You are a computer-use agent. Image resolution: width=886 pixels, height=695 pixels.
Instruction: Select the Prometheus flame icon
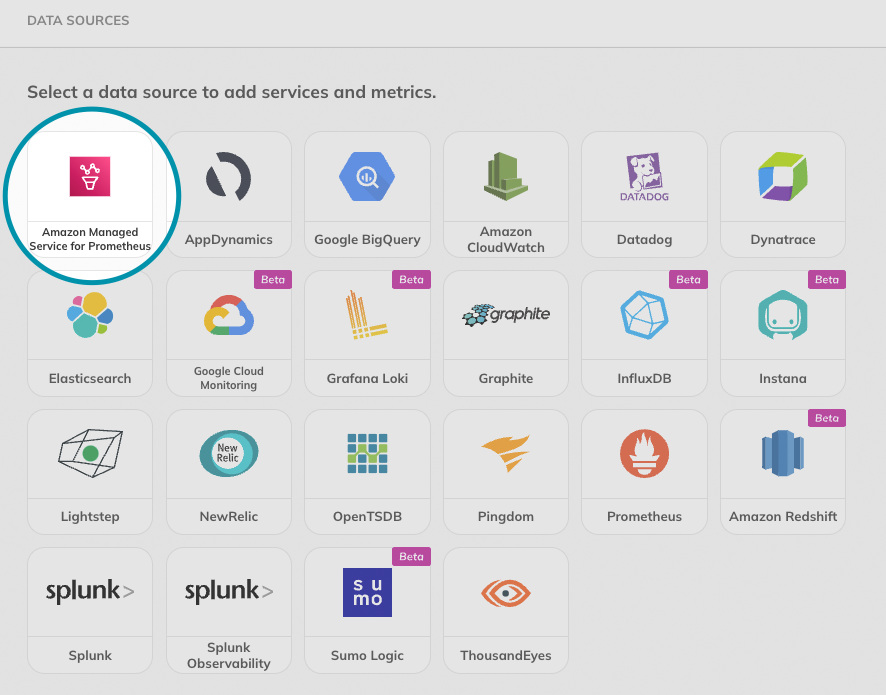644,453
